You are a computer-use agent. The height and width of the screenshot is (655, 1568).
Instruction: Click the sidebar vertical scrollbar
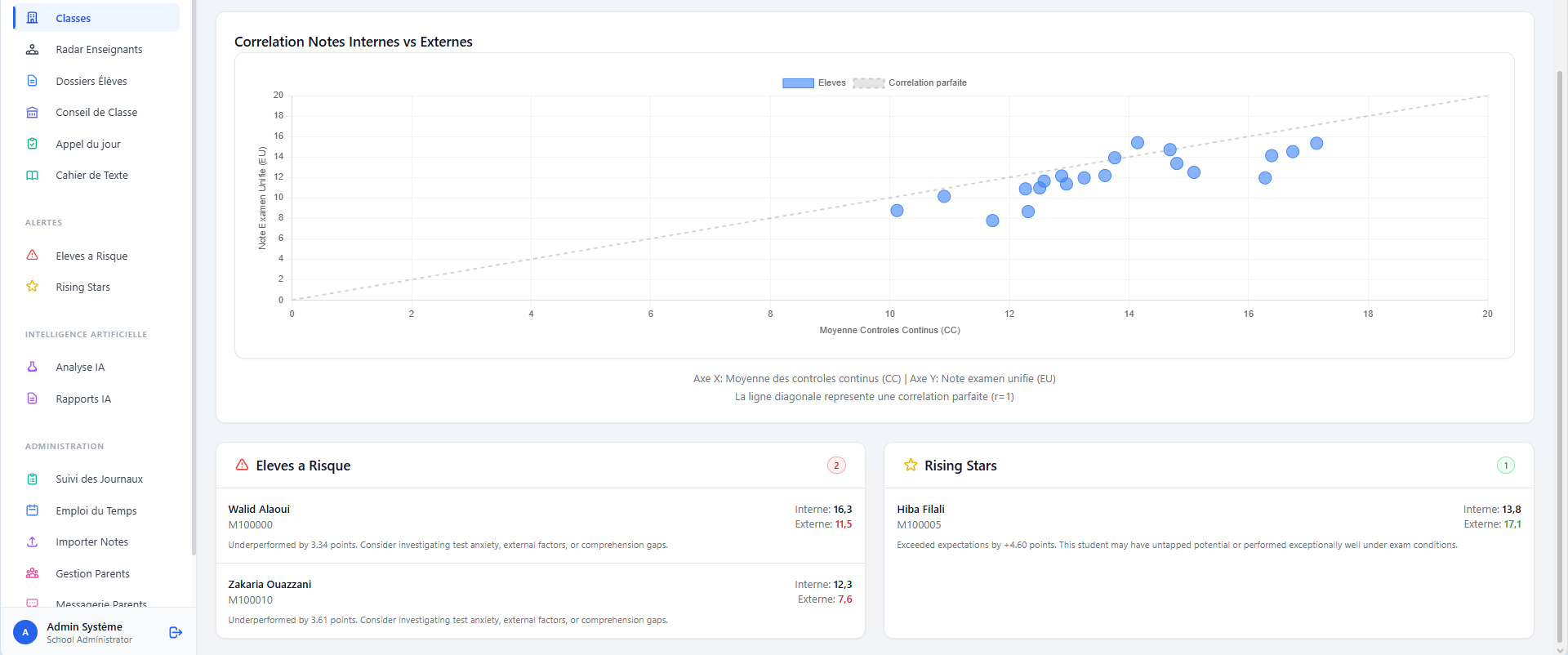194,278
